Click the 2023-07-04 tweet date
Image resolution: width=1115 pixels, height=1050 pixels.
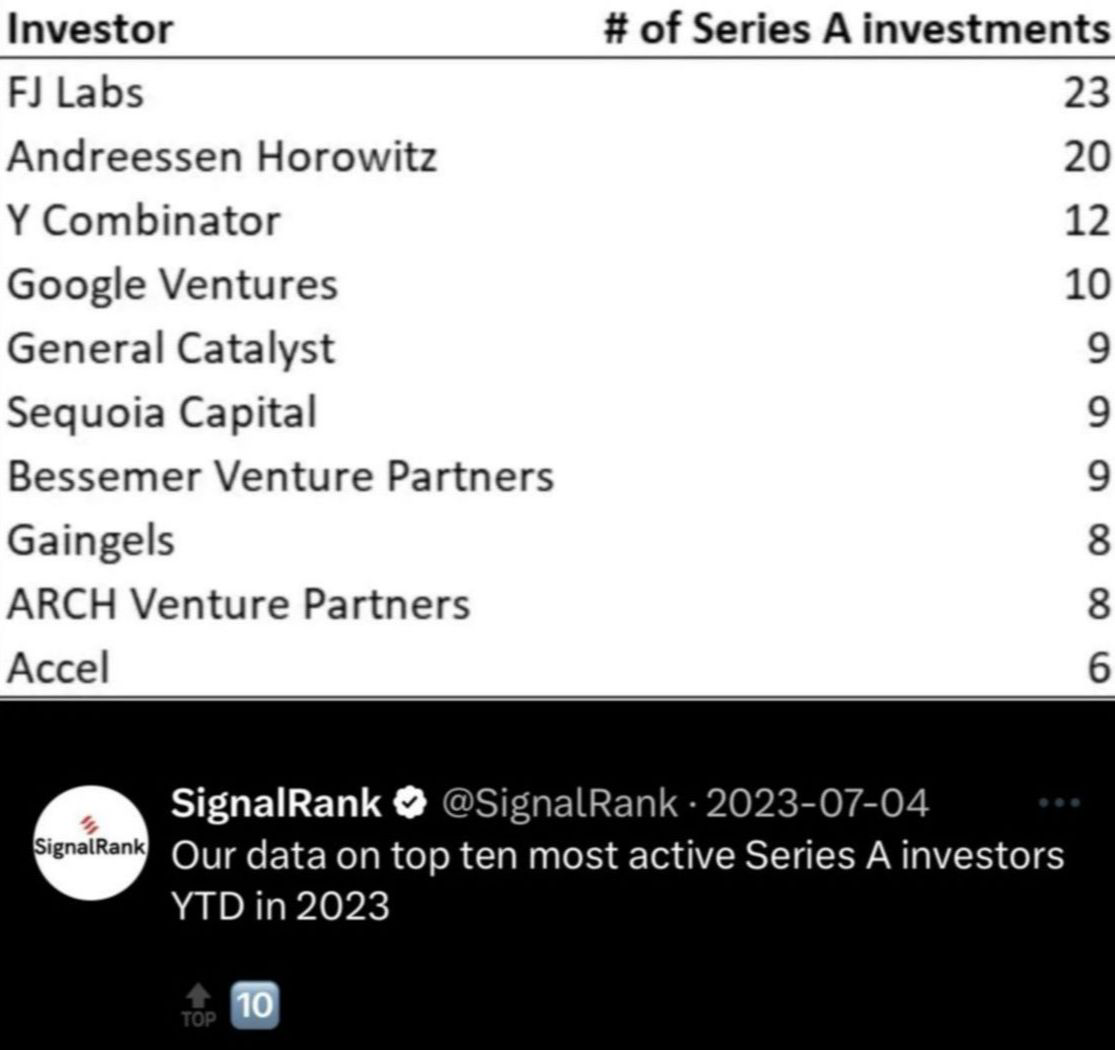817,804
